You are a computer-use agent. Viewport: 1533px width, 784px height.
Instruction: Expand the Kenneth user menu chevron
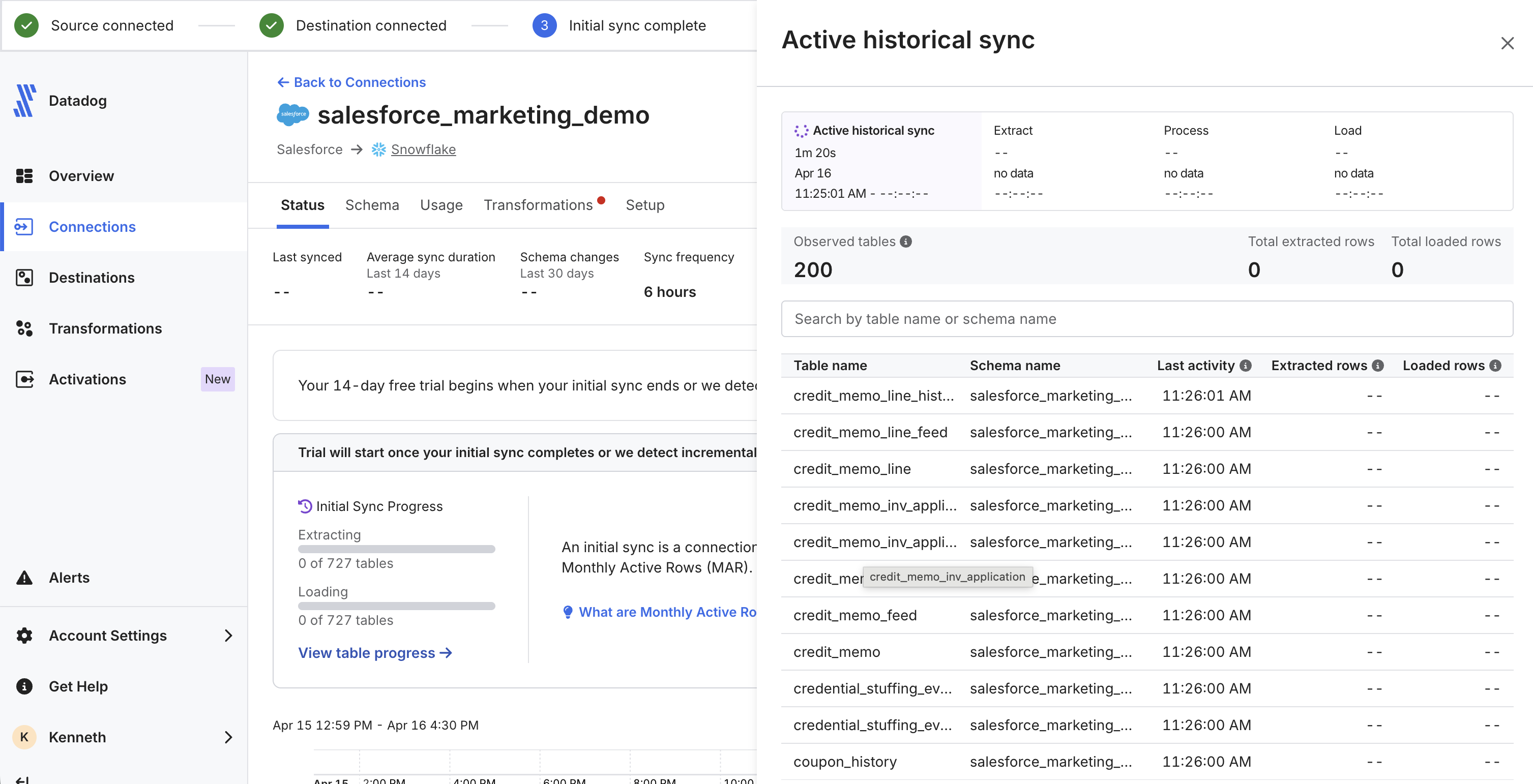point(228,737)
